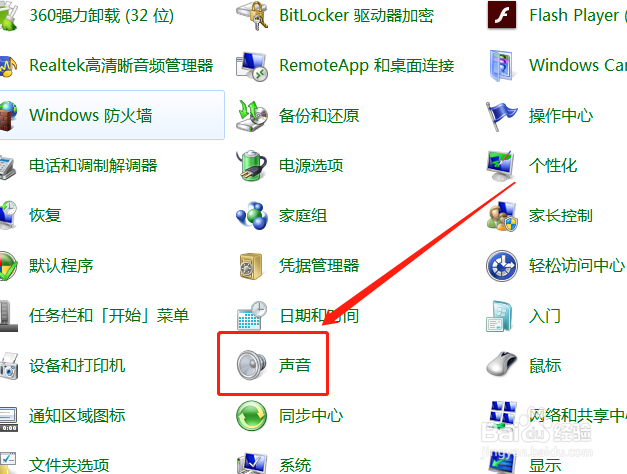This screenshot has height=474, width=627.
Task: Open the 声音 speaker icon
Action: [x=251, y=365]
